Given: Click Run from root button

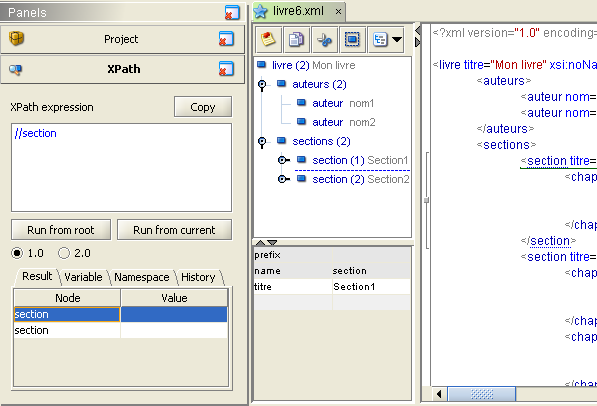Looking at the screenshot, I should (x=61, y=230).
